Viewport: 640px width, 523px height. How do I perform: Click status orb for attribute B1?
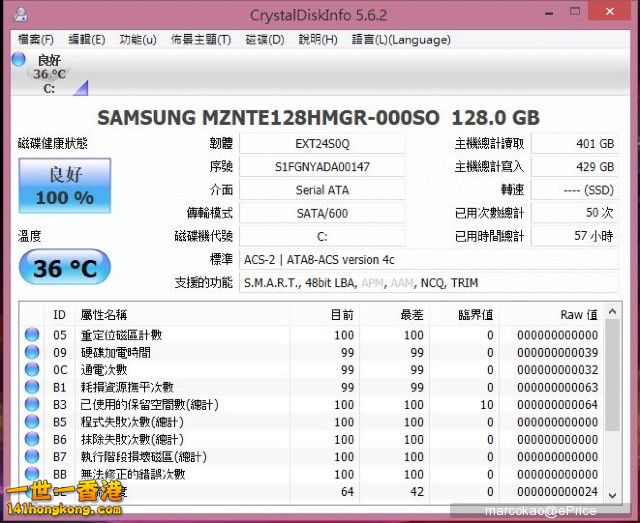click(x=32, y=387)
